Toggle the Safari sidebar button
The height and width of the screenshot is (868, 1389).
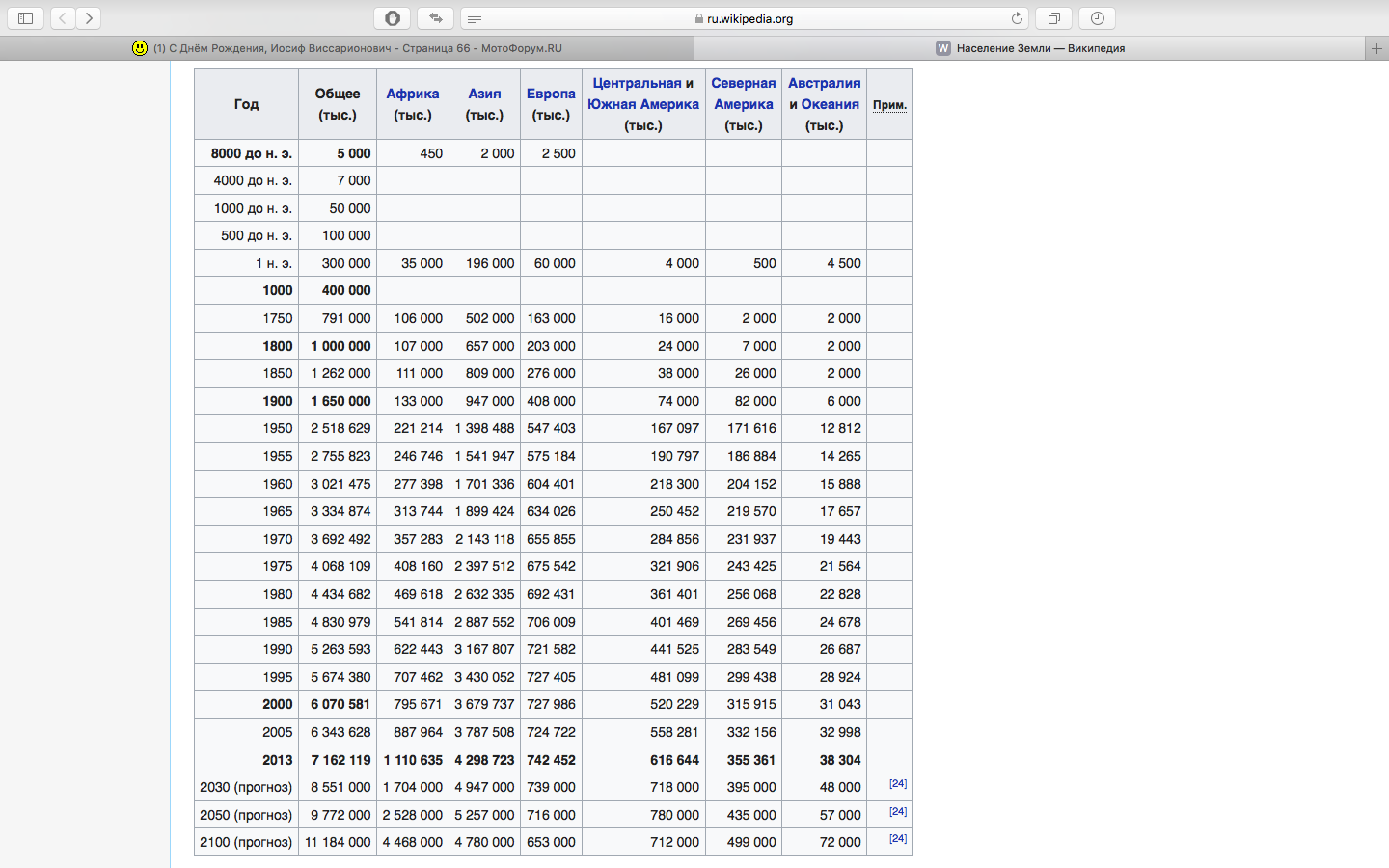26,18
